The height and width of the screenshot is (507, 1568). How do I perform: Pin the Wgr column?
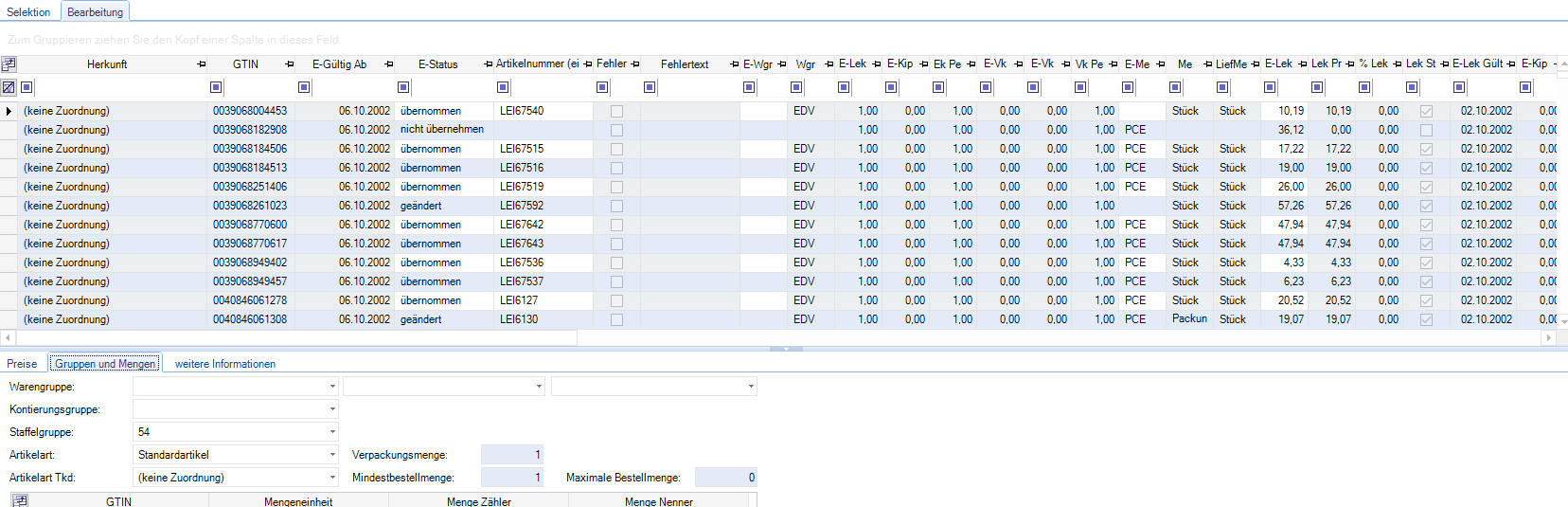(x=829, y=64)
